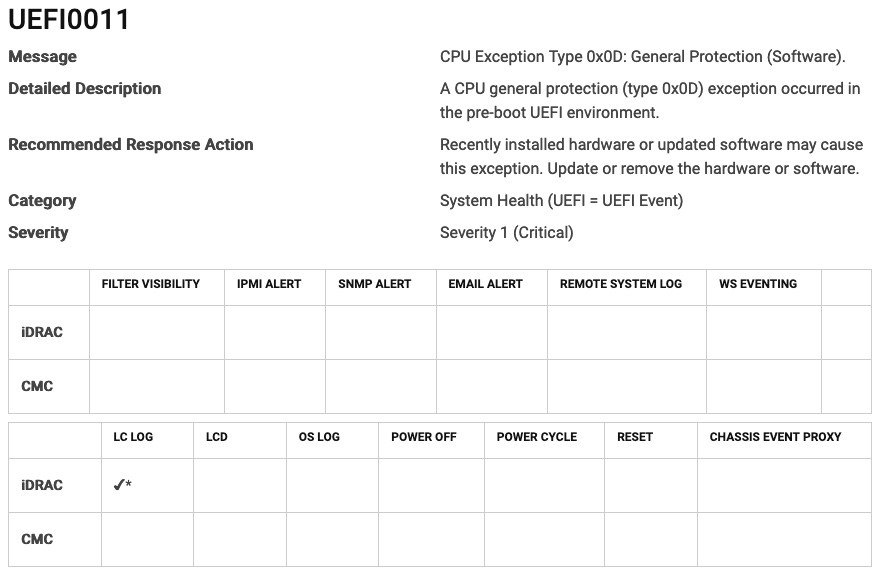Click the RESET column header
This screenshot has width=883, height=579.
pos(635,437)
